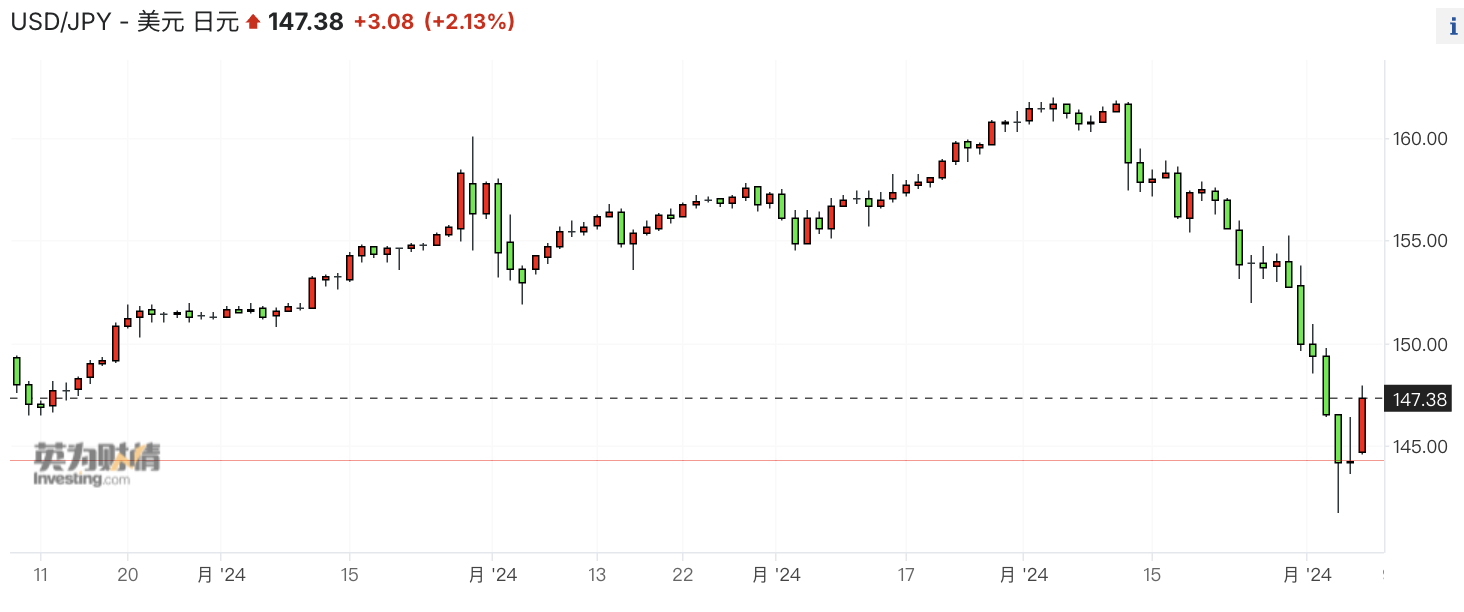This screenshot has width=1464, height=612.
Task: Click the black 147.38 tag on price axis
Action: pos(1419,399)
